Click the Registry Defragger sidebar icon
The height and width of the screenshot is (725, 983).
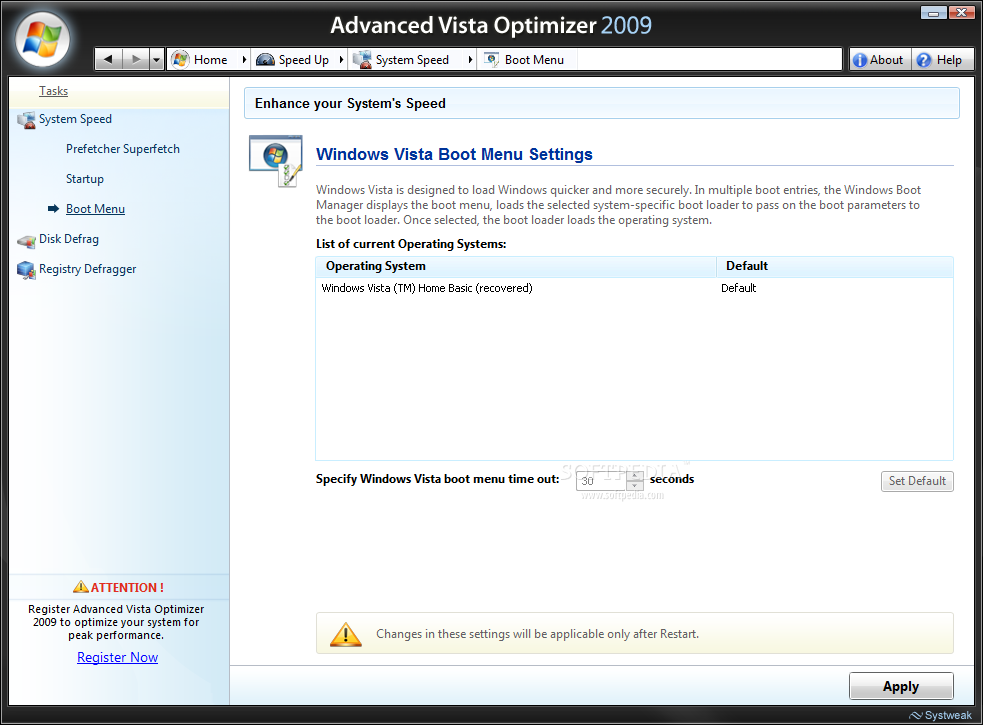pyautogui.click(x=26, y=270)
